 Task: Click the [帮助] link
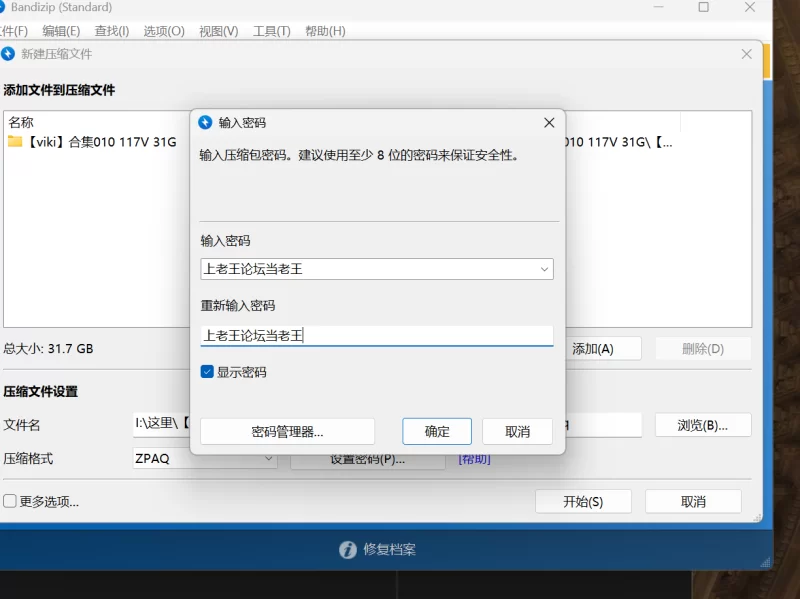pos(474,460)
